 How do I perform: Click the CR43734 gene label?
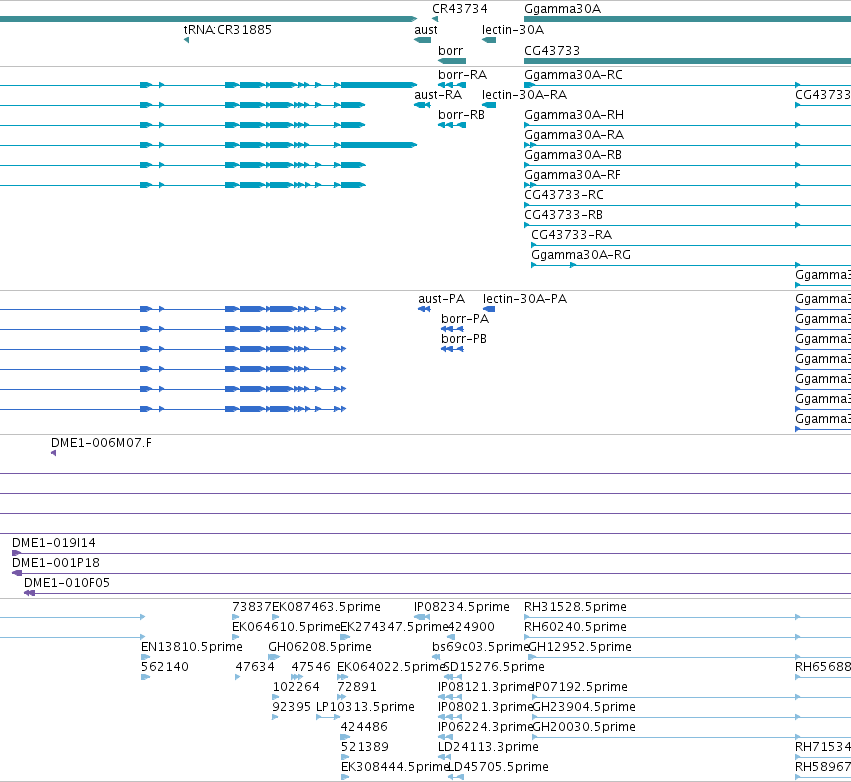pyautogui.click(x=460, y=9)
